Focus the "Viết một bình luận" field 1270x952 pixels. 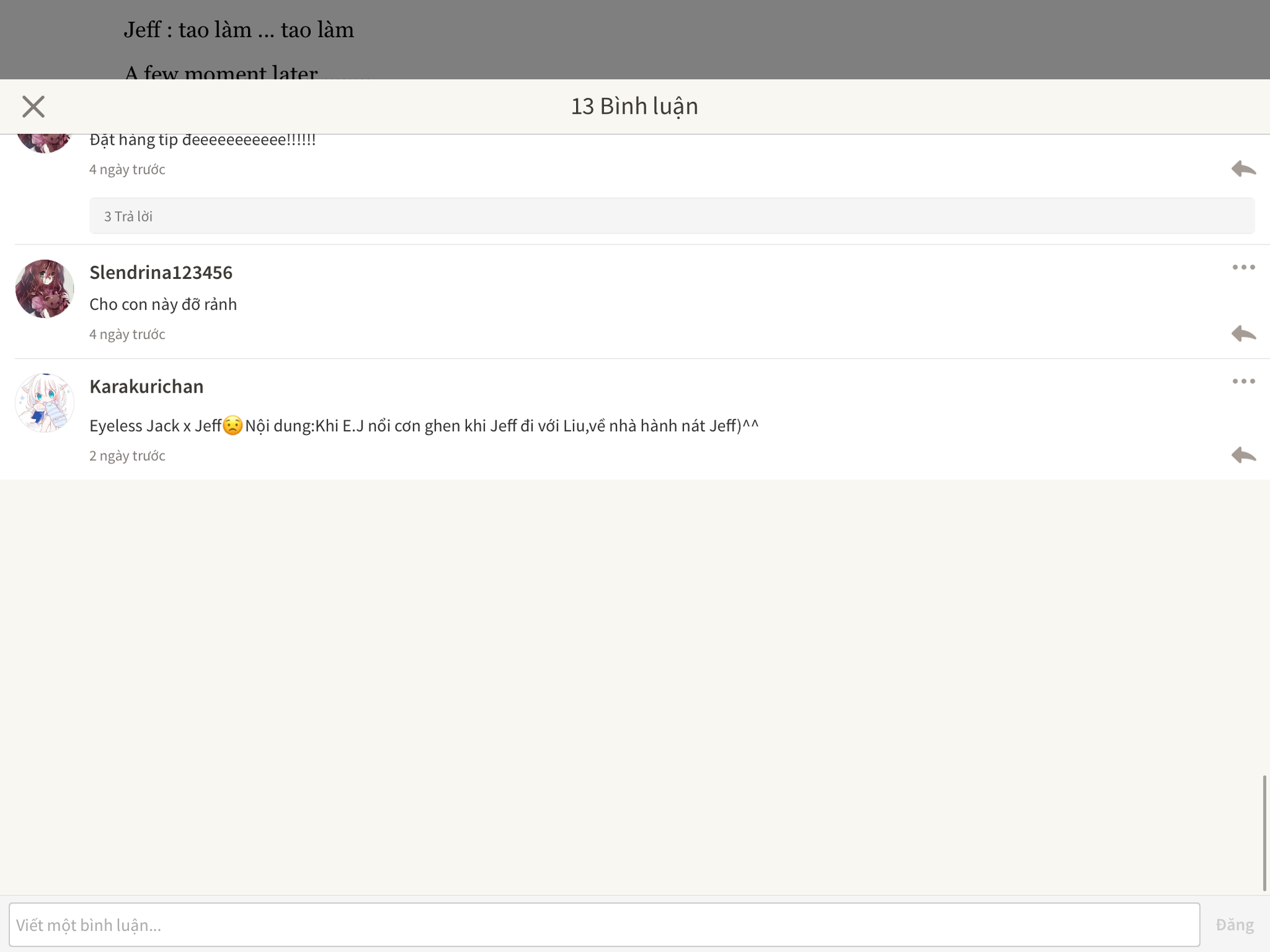pyautogui.click(x=603, y=924)
